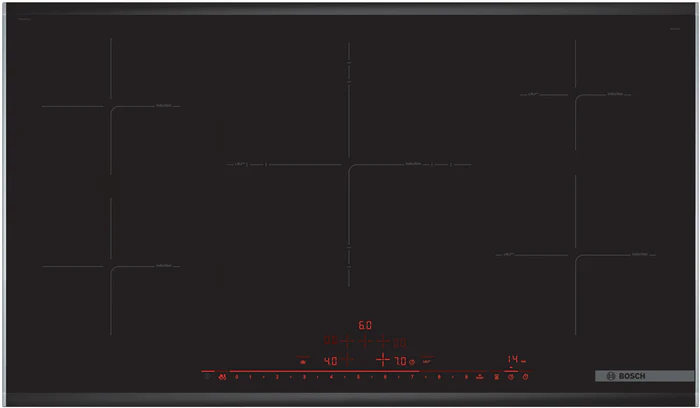Tap the pan icon right of 7.0
This screenshot has height=408, width=700.
click(x=427, y=361)
